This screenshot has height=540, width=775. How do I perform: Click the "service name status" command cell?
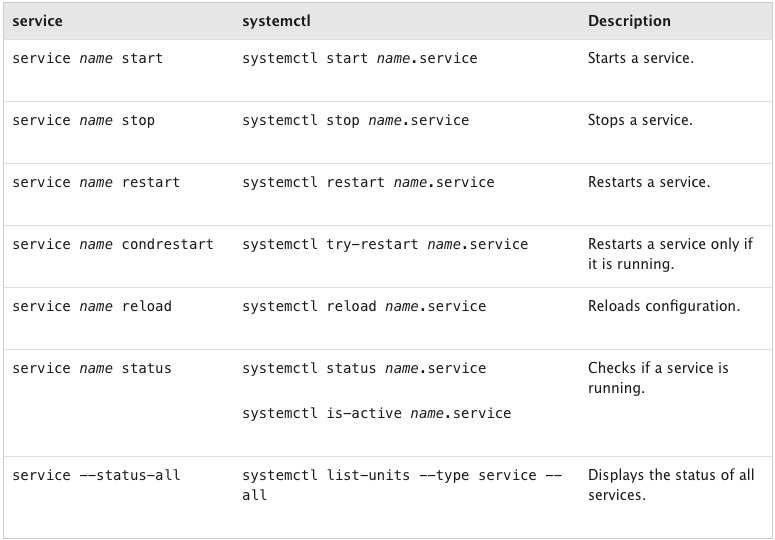click(x=92, y=368)
